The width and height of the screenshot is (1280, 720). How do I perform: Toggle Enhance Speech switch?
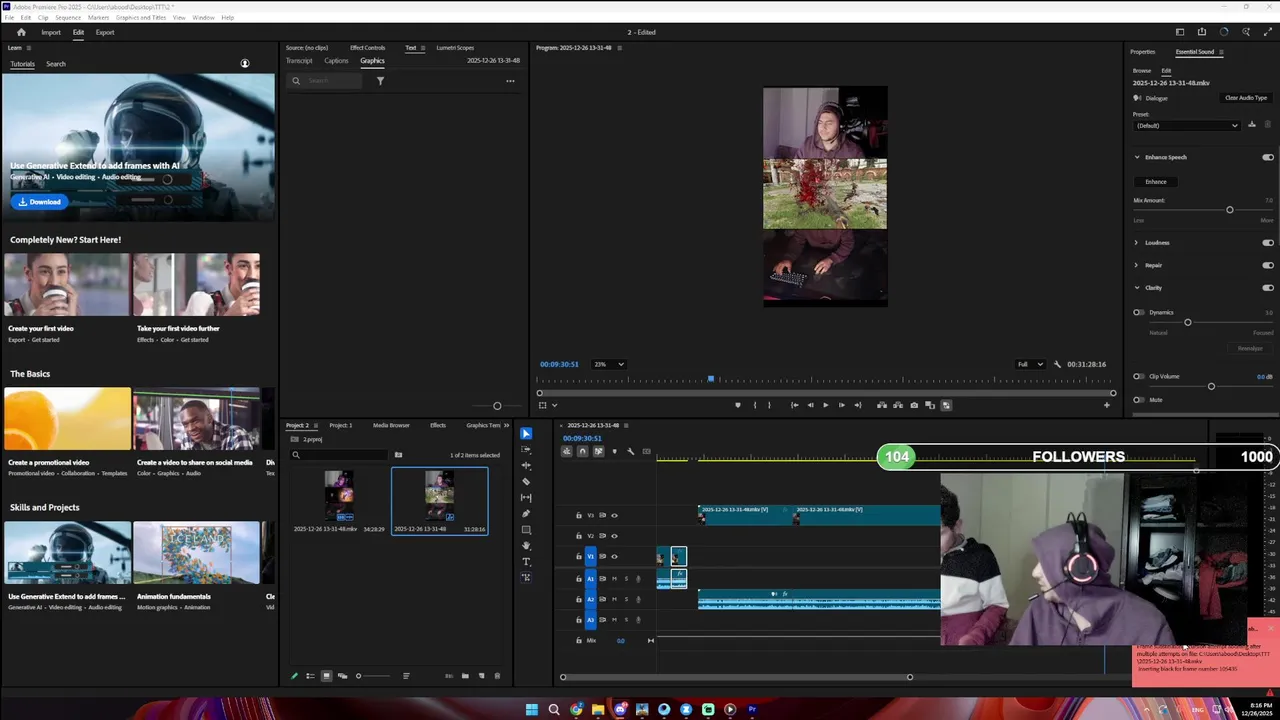click(x=1268, y=157)
